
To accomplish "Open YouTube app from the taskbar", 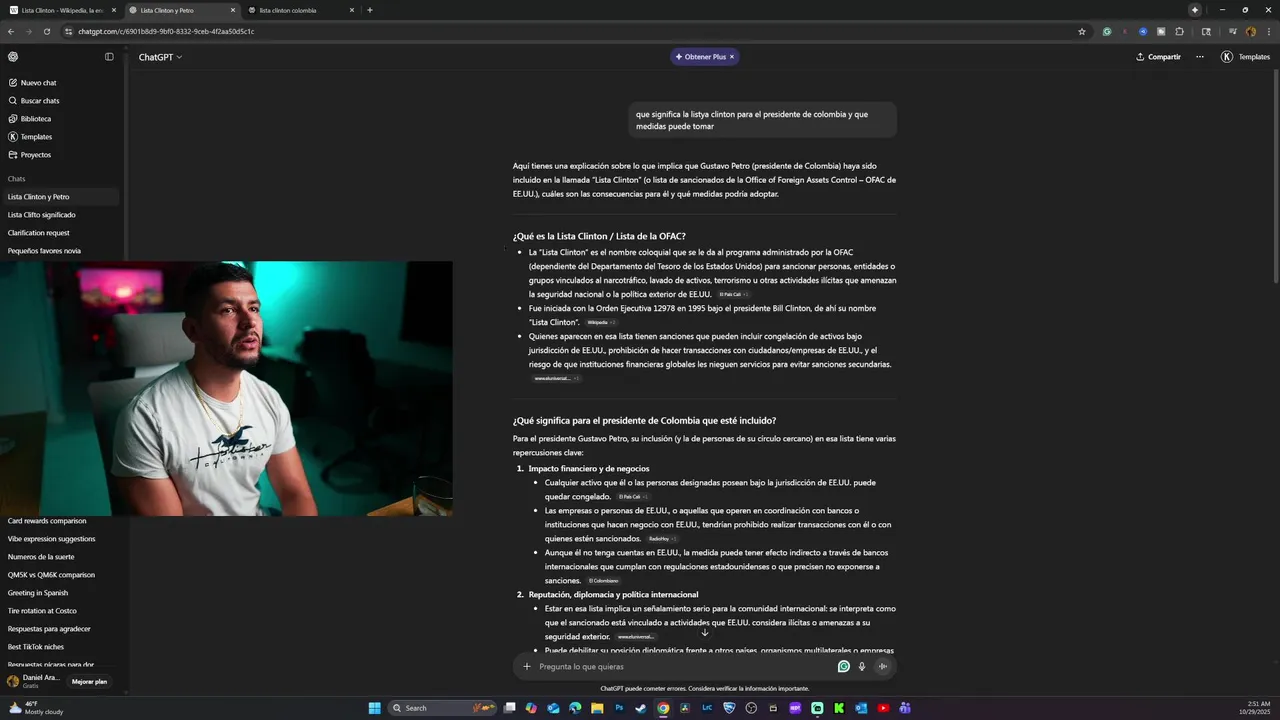I will click(x=883, y=708).
